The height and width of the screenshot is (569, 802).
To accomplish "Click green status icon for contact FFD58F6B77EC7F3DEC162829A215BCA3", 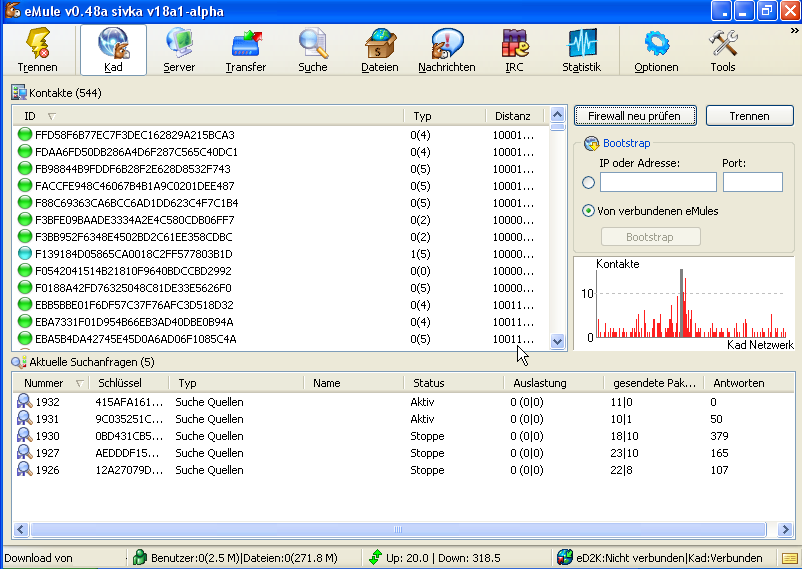I will (25, 135).
